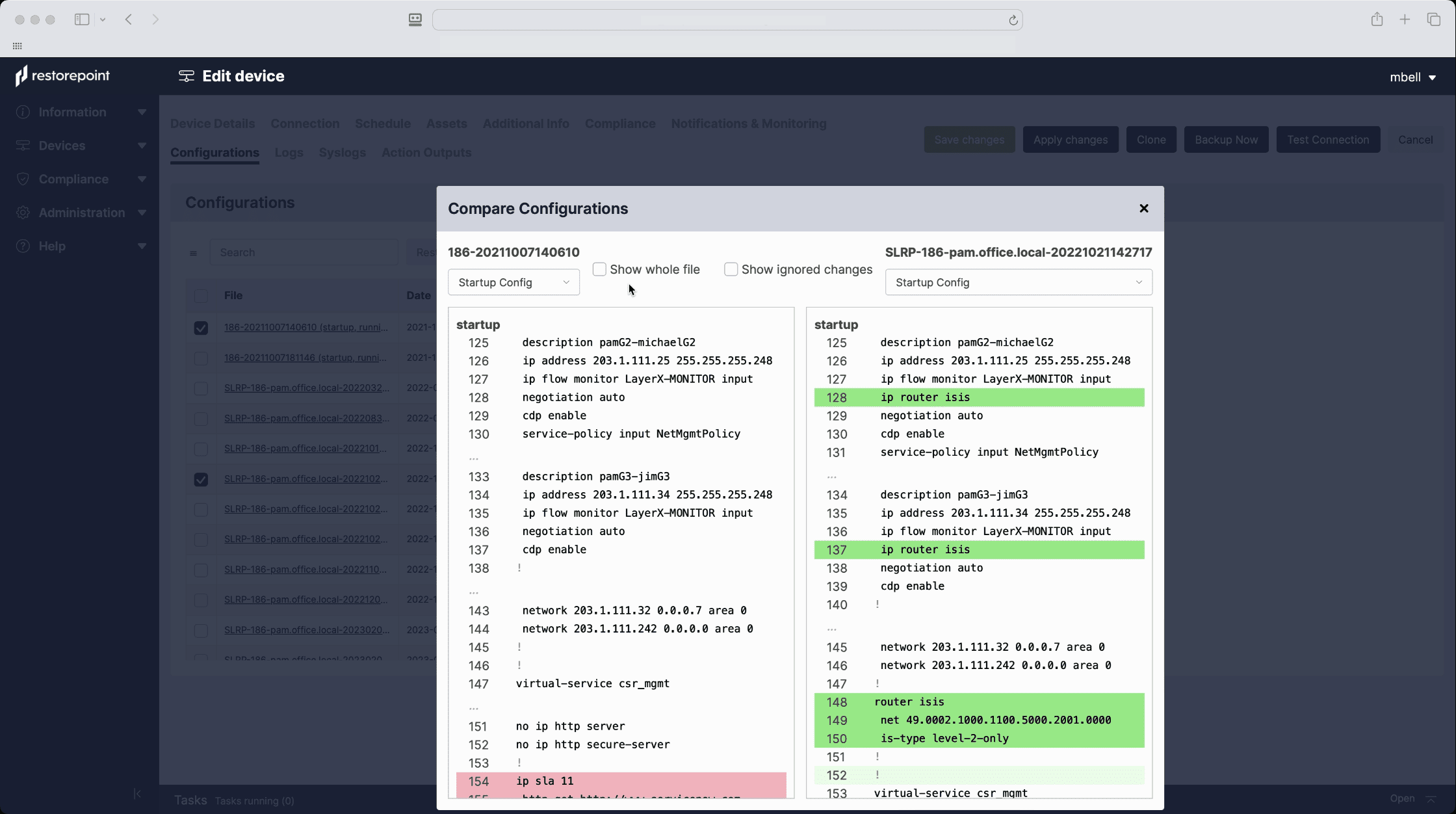Click the favorites grid icon
Image resolution: width=1456 pixels, height=814 pixels.
[18, 46]
